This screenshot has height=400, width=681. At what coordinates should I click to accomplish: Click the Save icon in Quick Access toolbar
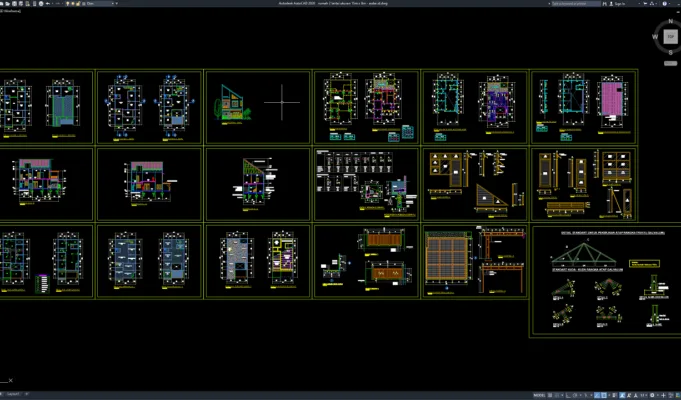pos(14,3)
